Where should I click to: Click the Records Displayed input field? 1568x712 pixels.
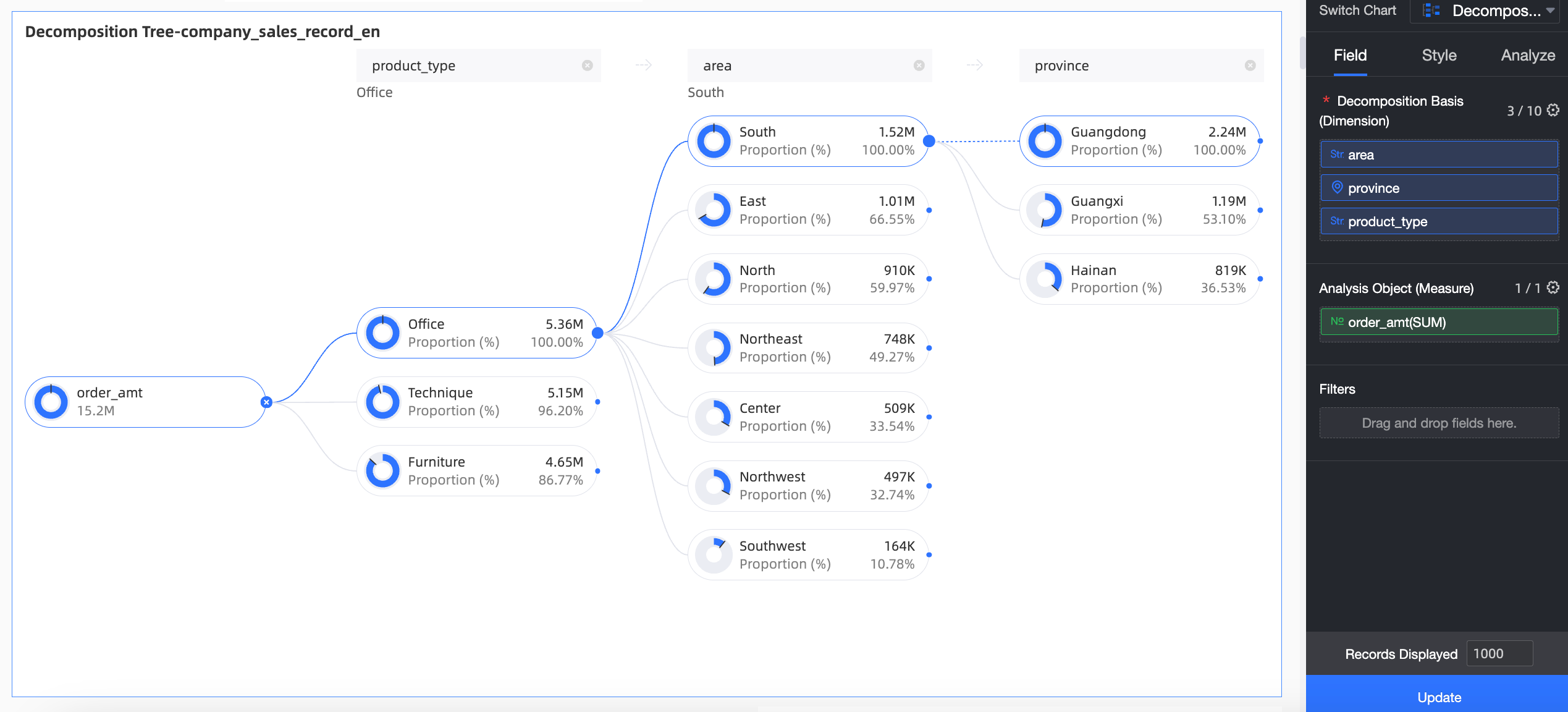(1499, 653)
